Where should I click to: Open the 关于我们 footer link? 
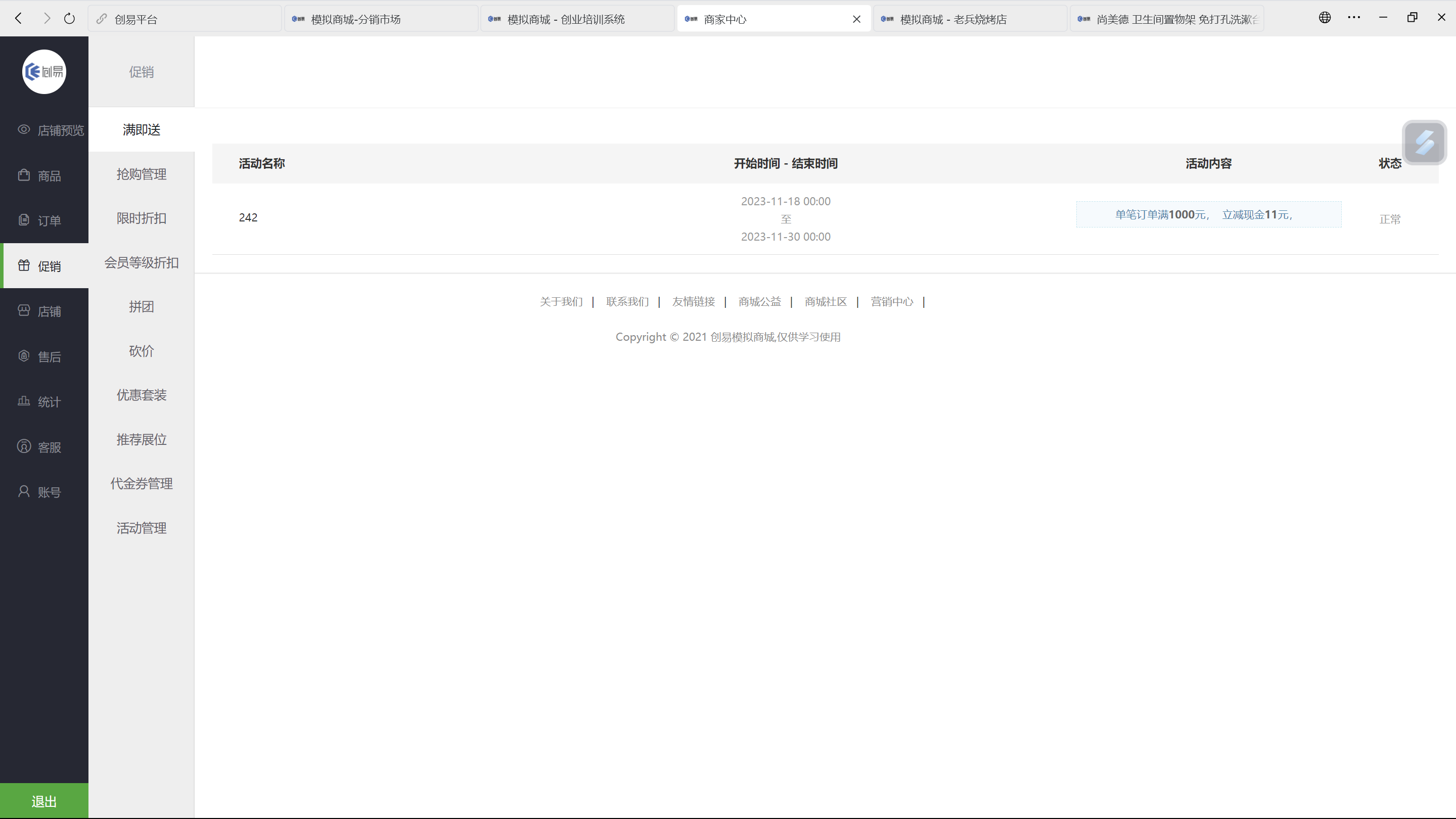click(561, 302)
